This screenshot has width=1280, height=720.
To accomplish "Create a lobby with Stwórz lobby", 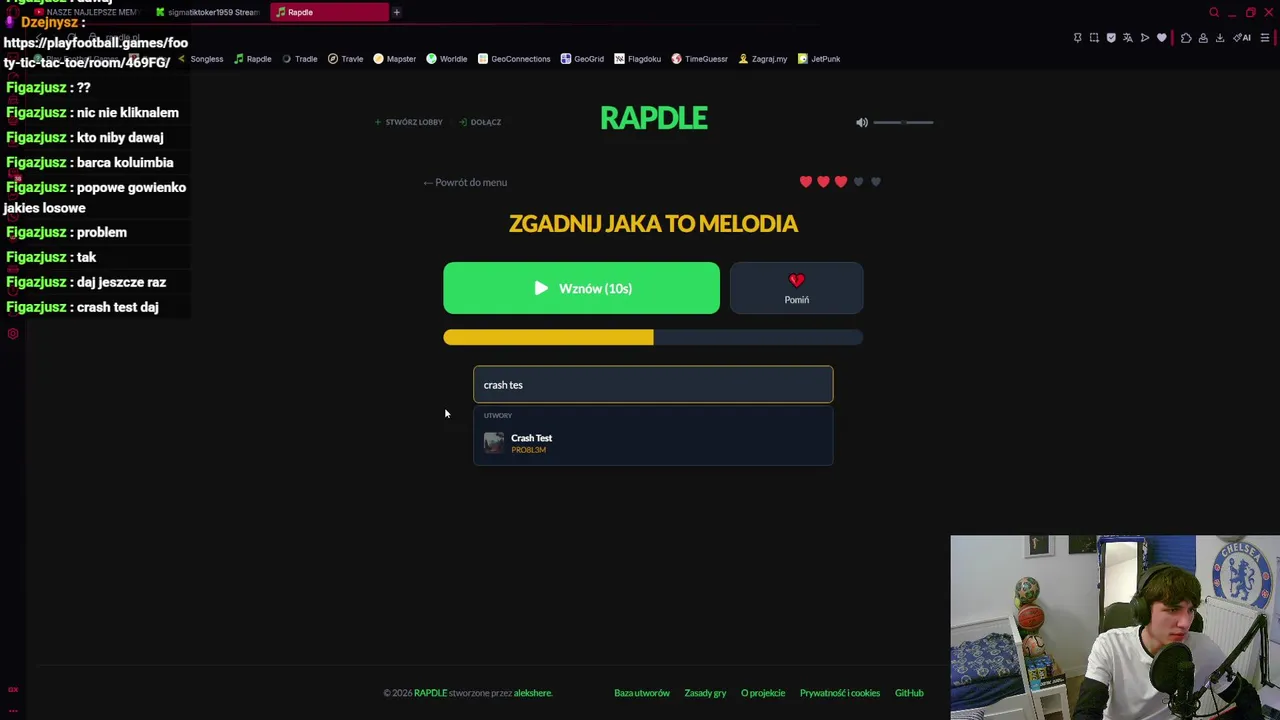I will 408,122.
